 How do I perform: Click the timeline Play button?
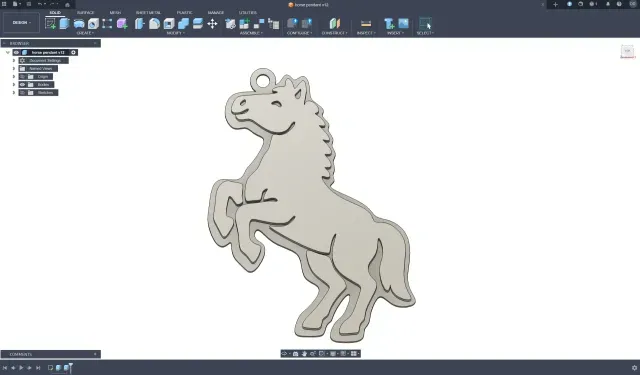21,368
